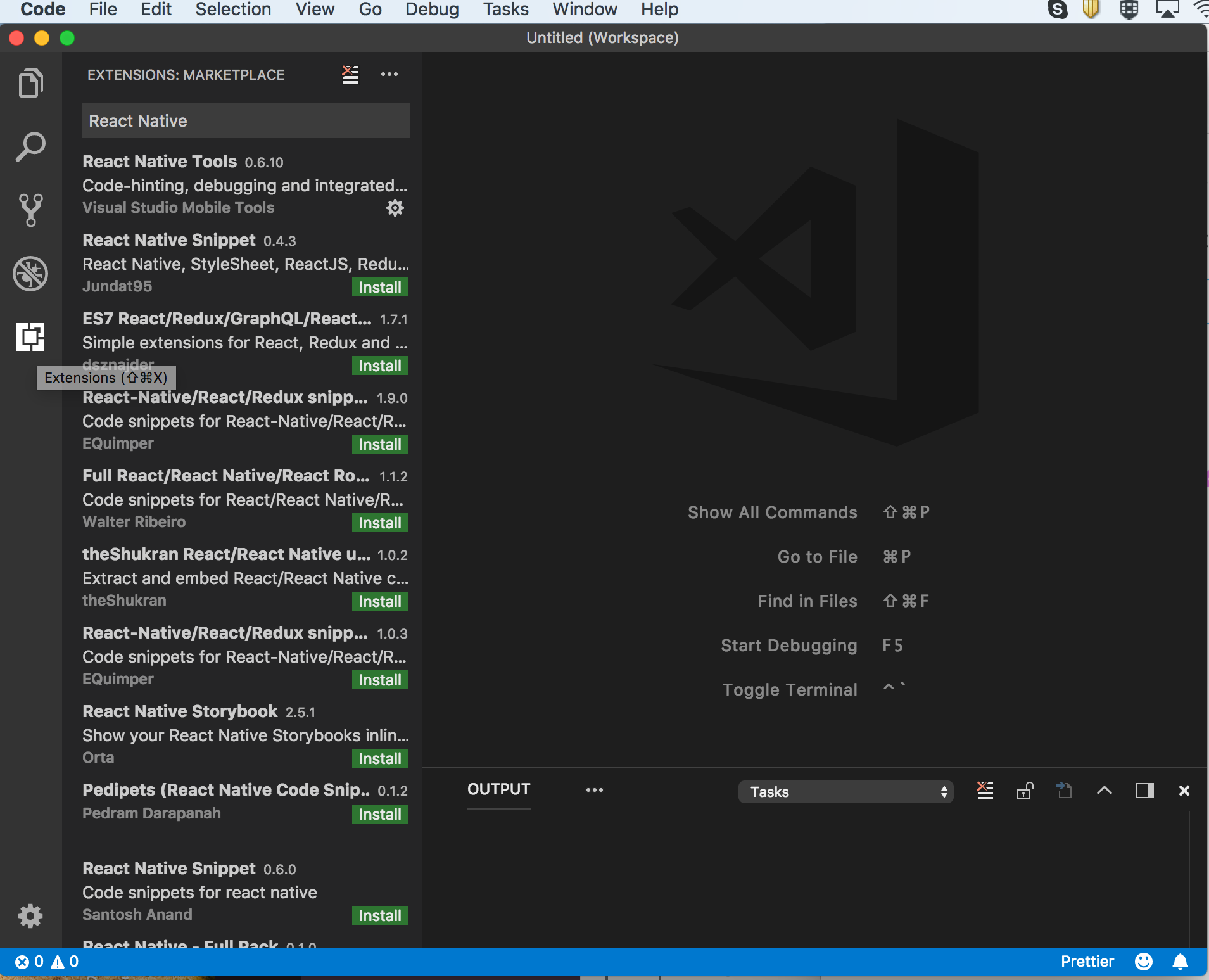Open React Native Tools extension settings gear
Screen dimensions: 1209x980
point(394,207)
